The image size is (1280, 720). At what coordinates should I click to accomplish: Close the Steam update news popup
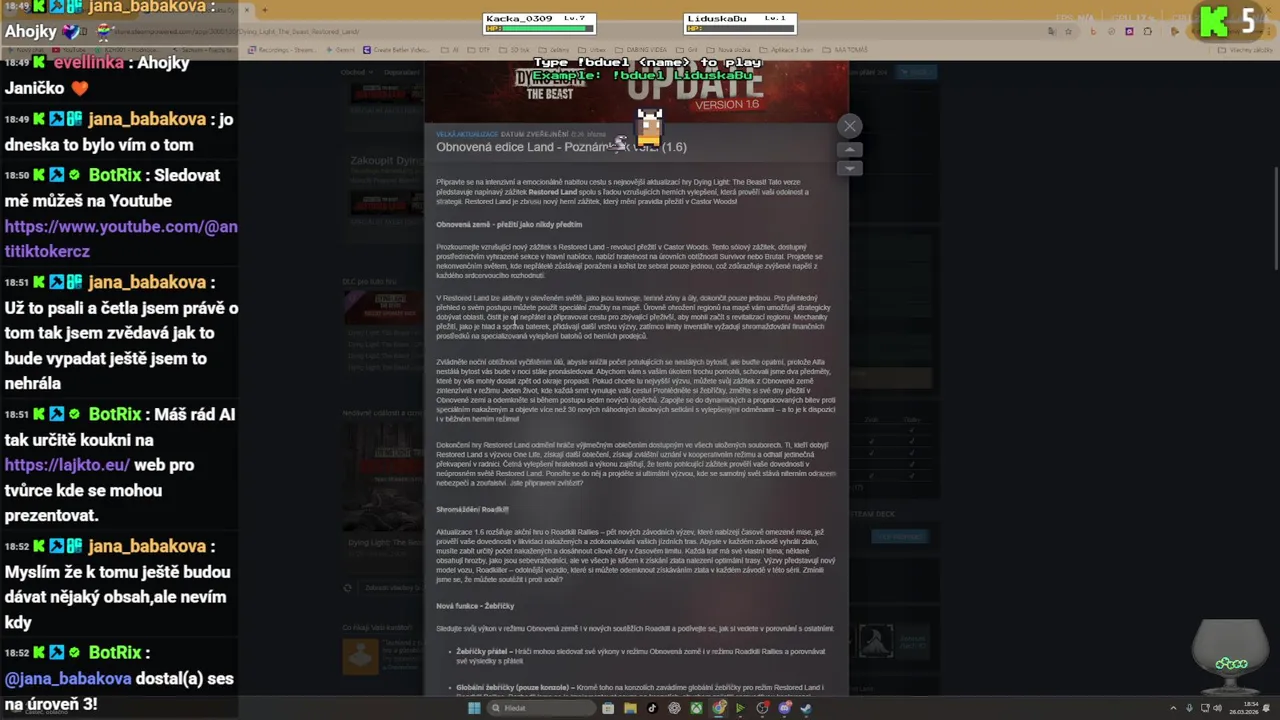point(849,126)
